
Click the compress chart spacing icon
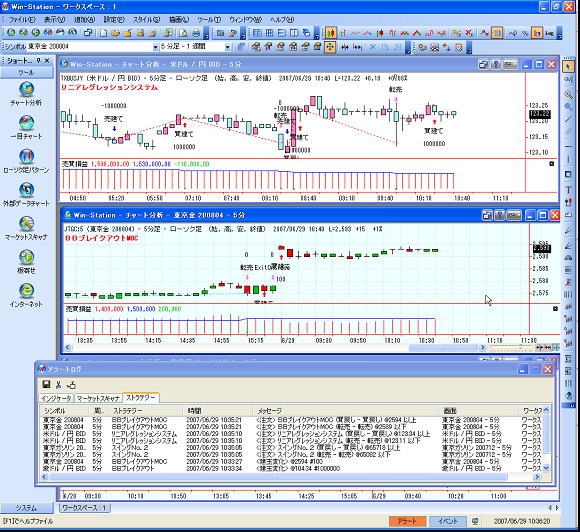345,47
